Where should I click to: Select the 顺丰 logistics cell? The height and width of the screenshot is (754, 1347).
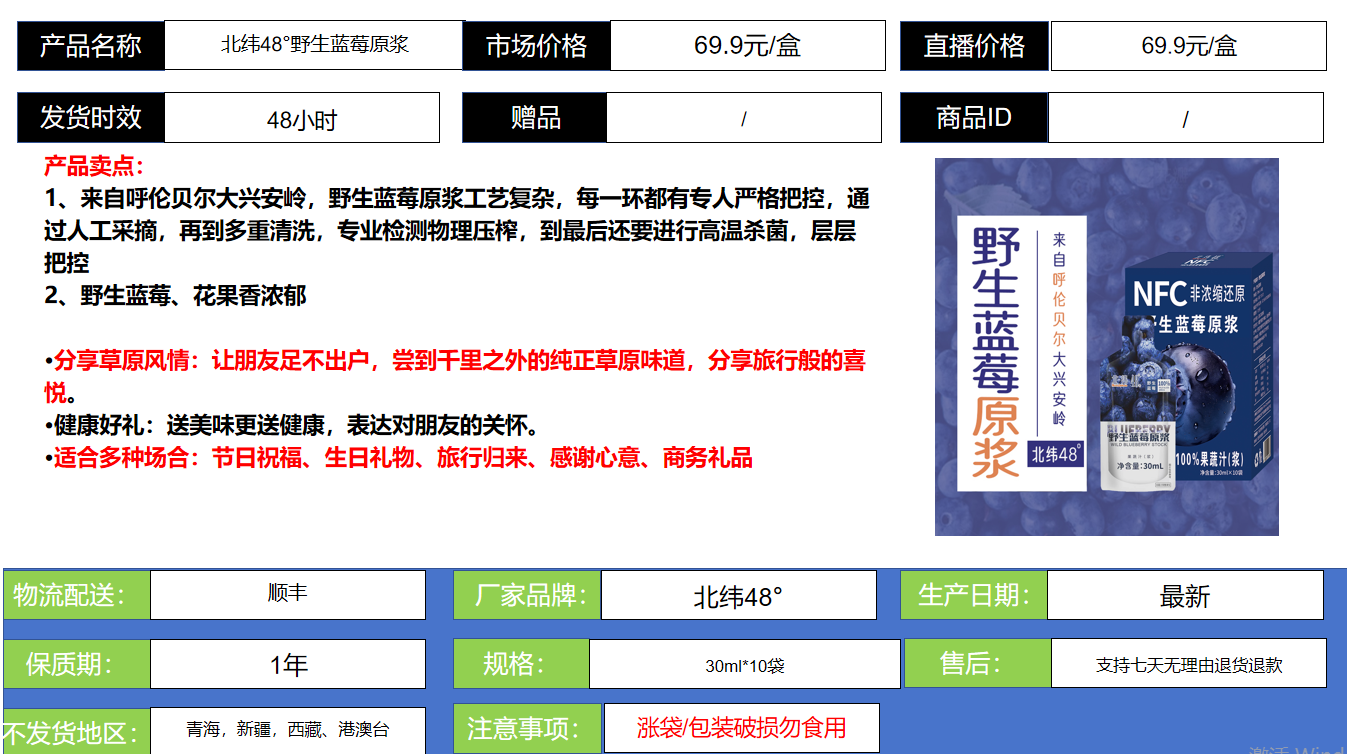[x=288, y=594]
